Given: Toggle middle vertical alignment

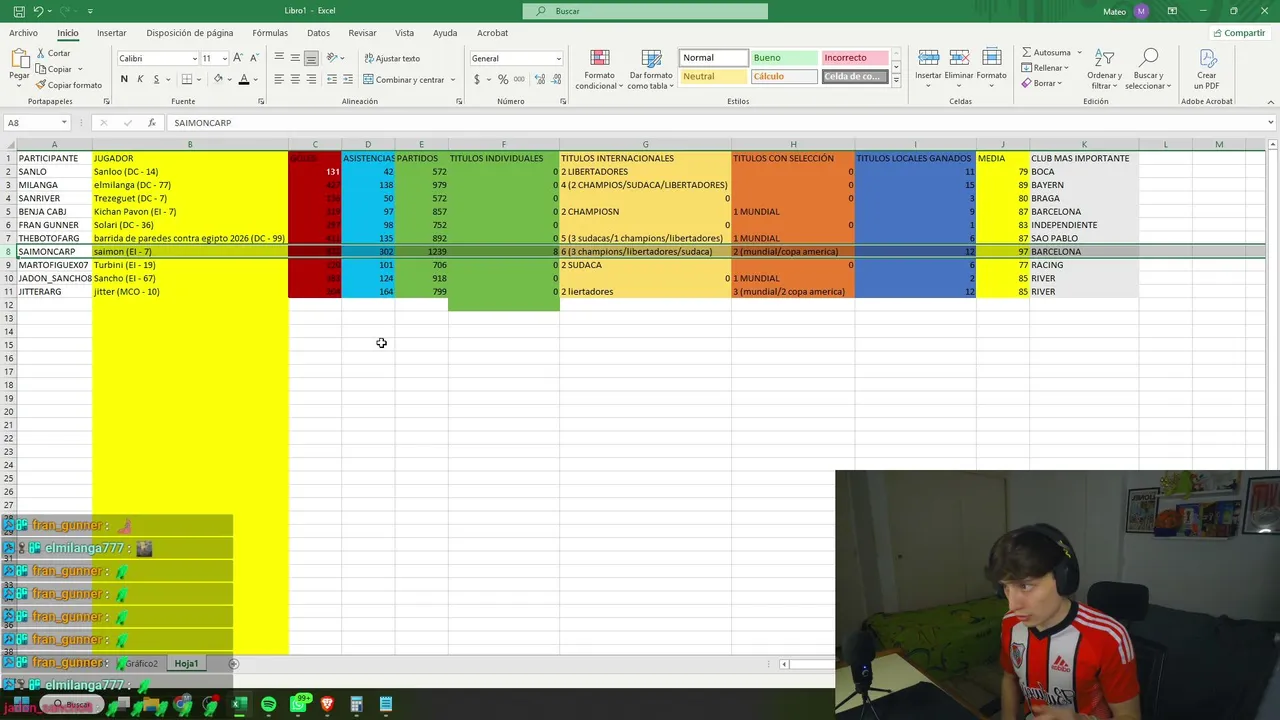Looking at the screenshot, I should (x=295, y=58).
